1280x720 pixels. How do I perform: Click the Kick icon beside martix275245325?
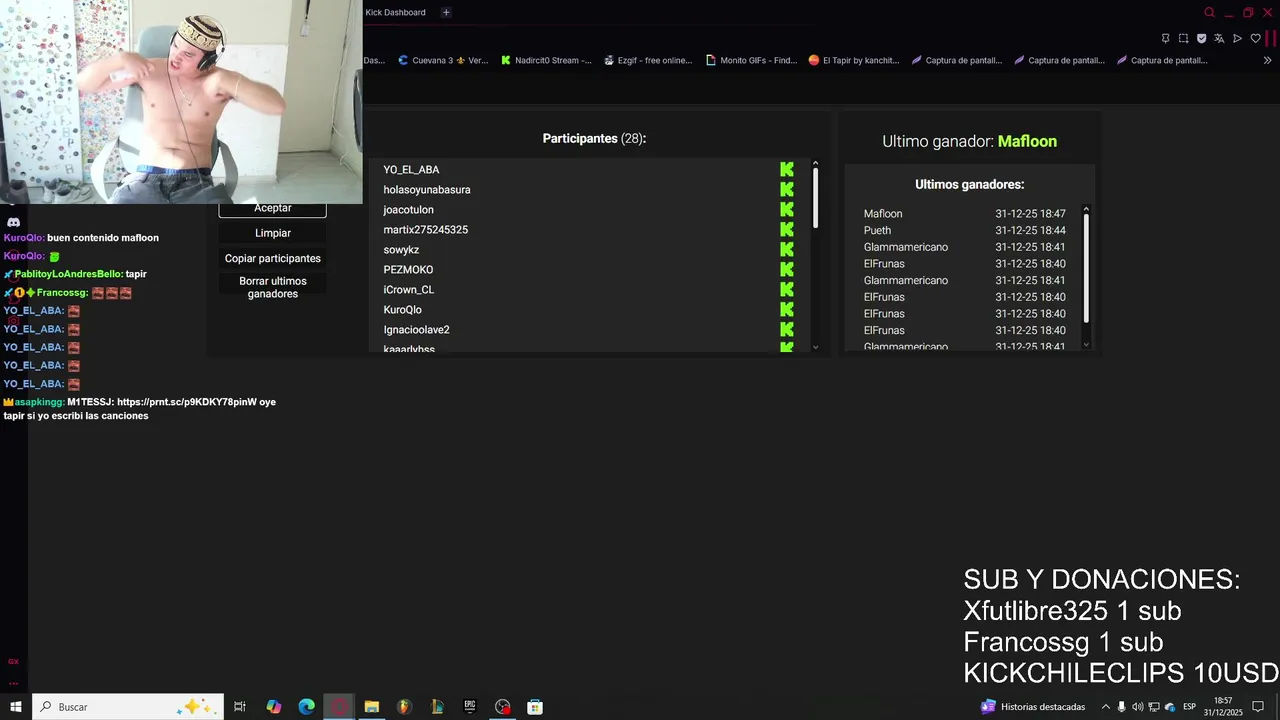tap(787, 230)
